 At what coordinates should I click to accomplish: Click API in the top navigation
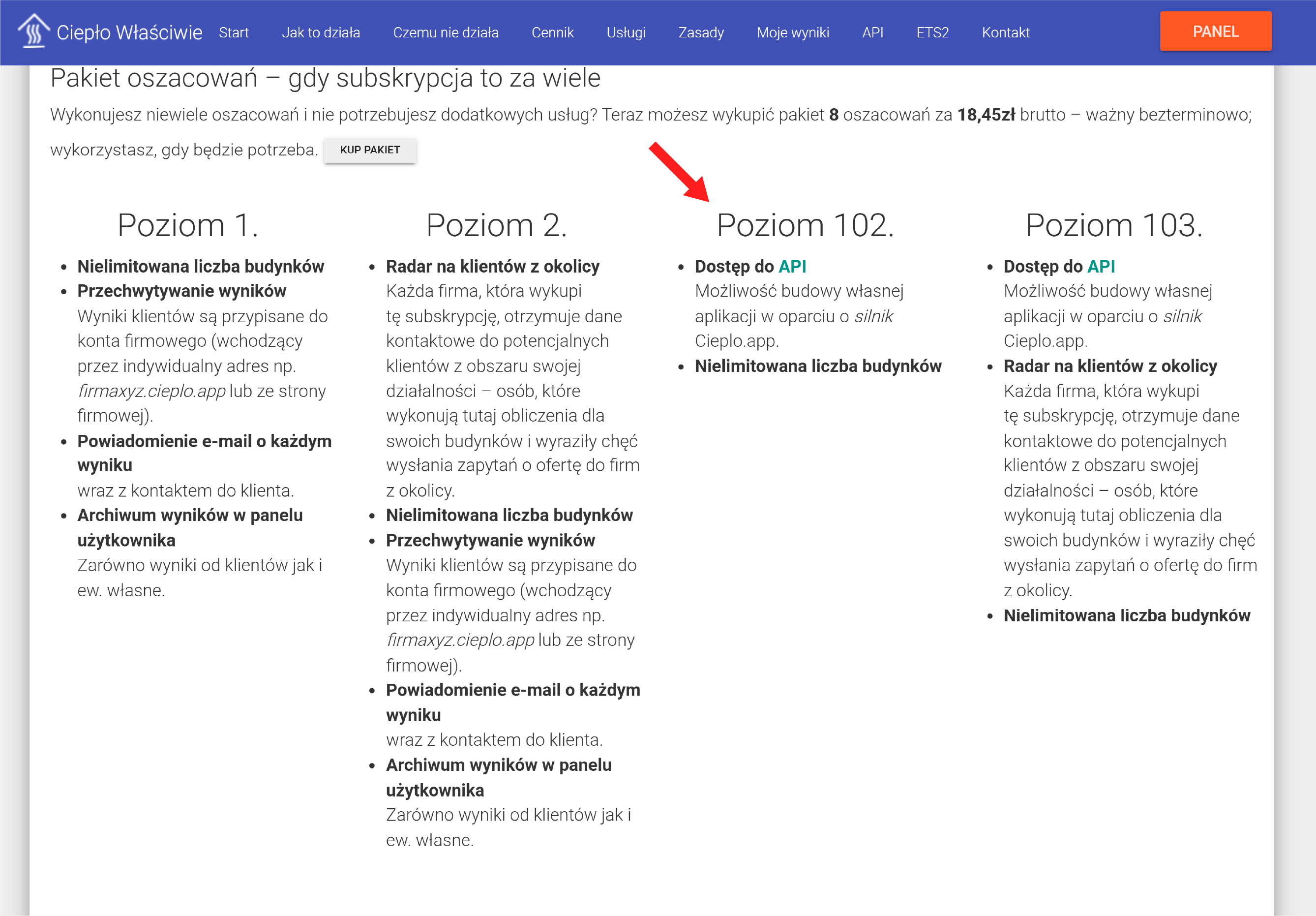(x=872, y=32)
